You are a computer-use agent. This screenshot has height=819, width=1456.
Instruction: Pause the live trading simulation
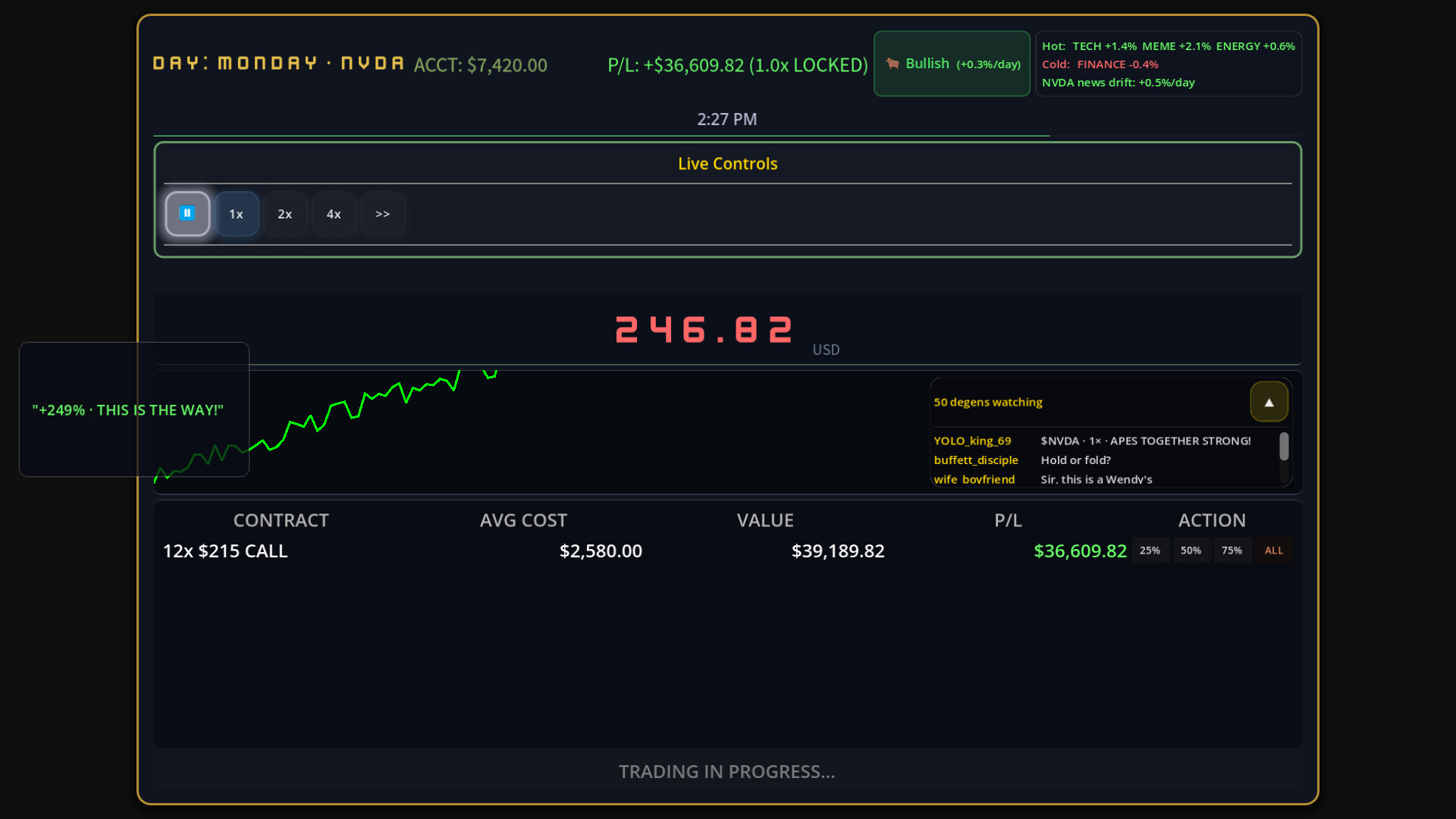tap(187, 214)
